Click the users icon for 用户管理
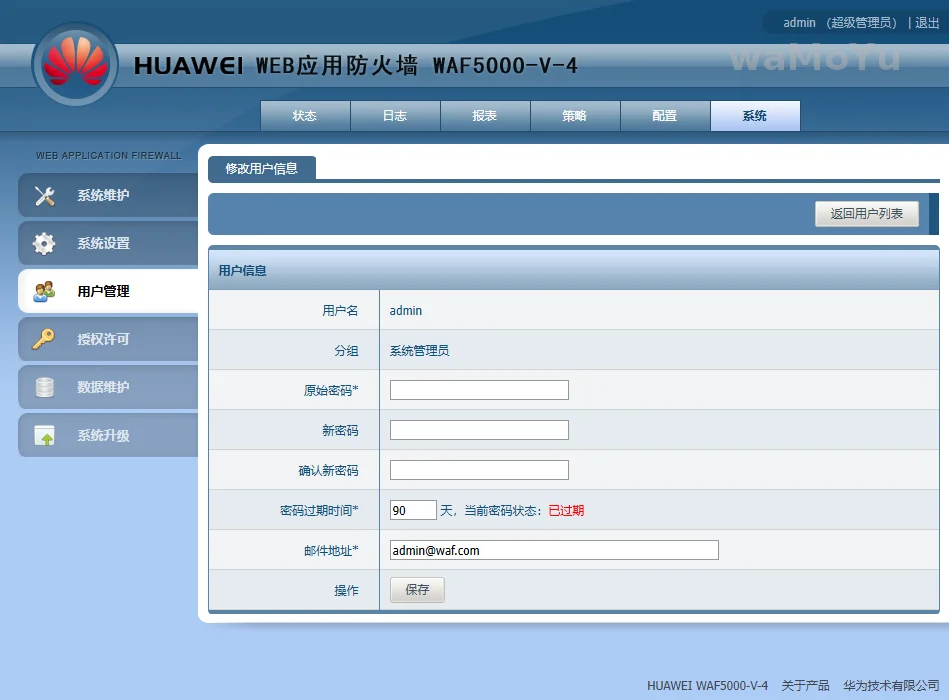This screenshot has height=700, width=949. [x=45, y=292]
